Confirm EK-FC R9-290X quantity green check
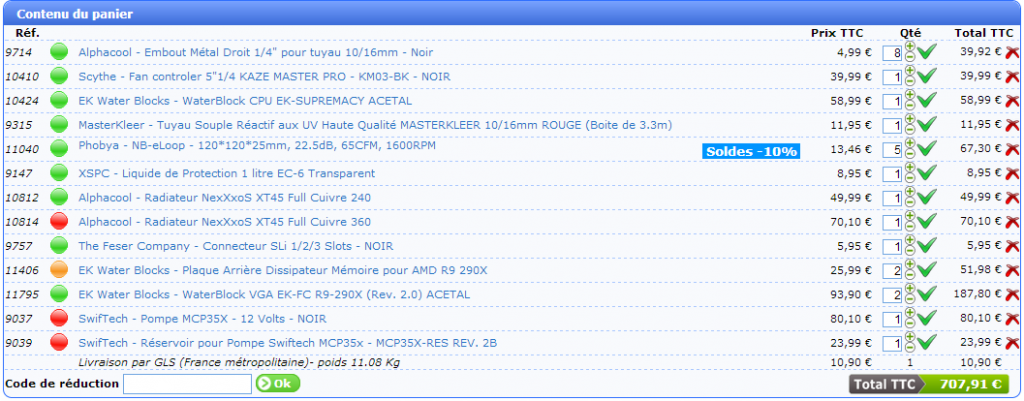Screen dimensions: 1024x401 click(x=927, y=295)
